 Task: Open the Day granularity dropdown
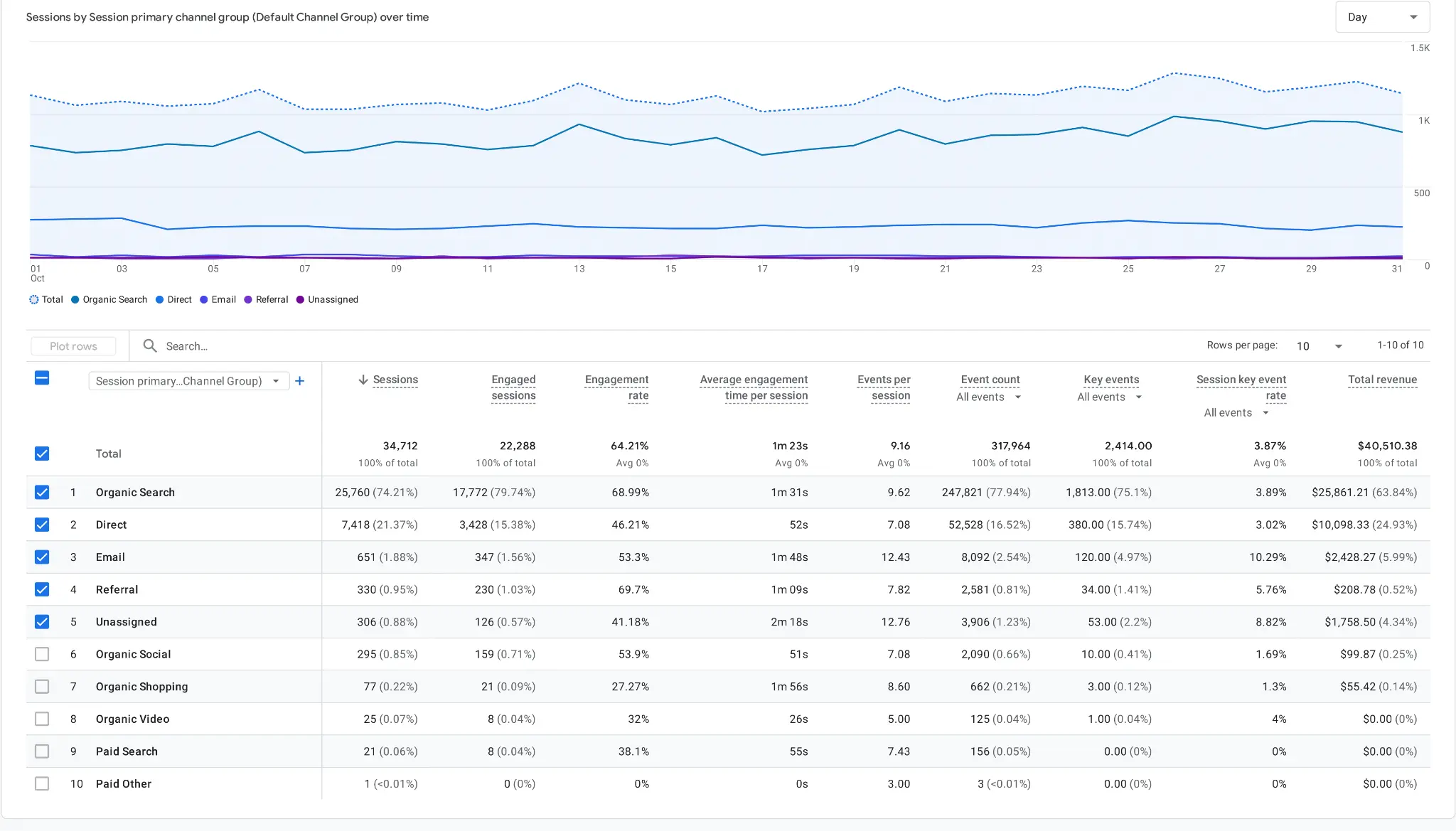pyautogui.click(x=1382, y=17)
